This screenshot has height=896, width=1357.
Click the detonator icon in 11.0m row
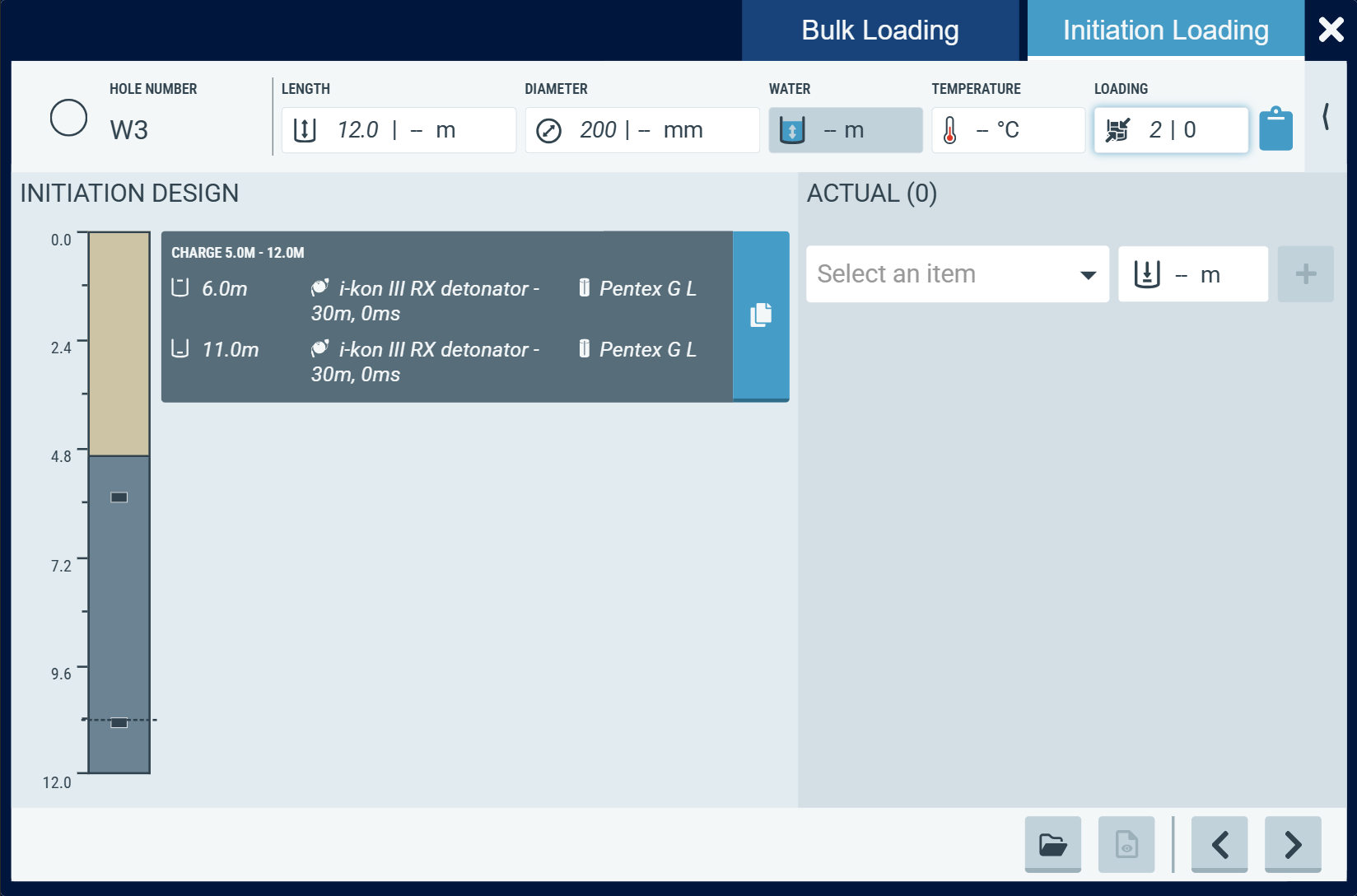coord(320,348)
